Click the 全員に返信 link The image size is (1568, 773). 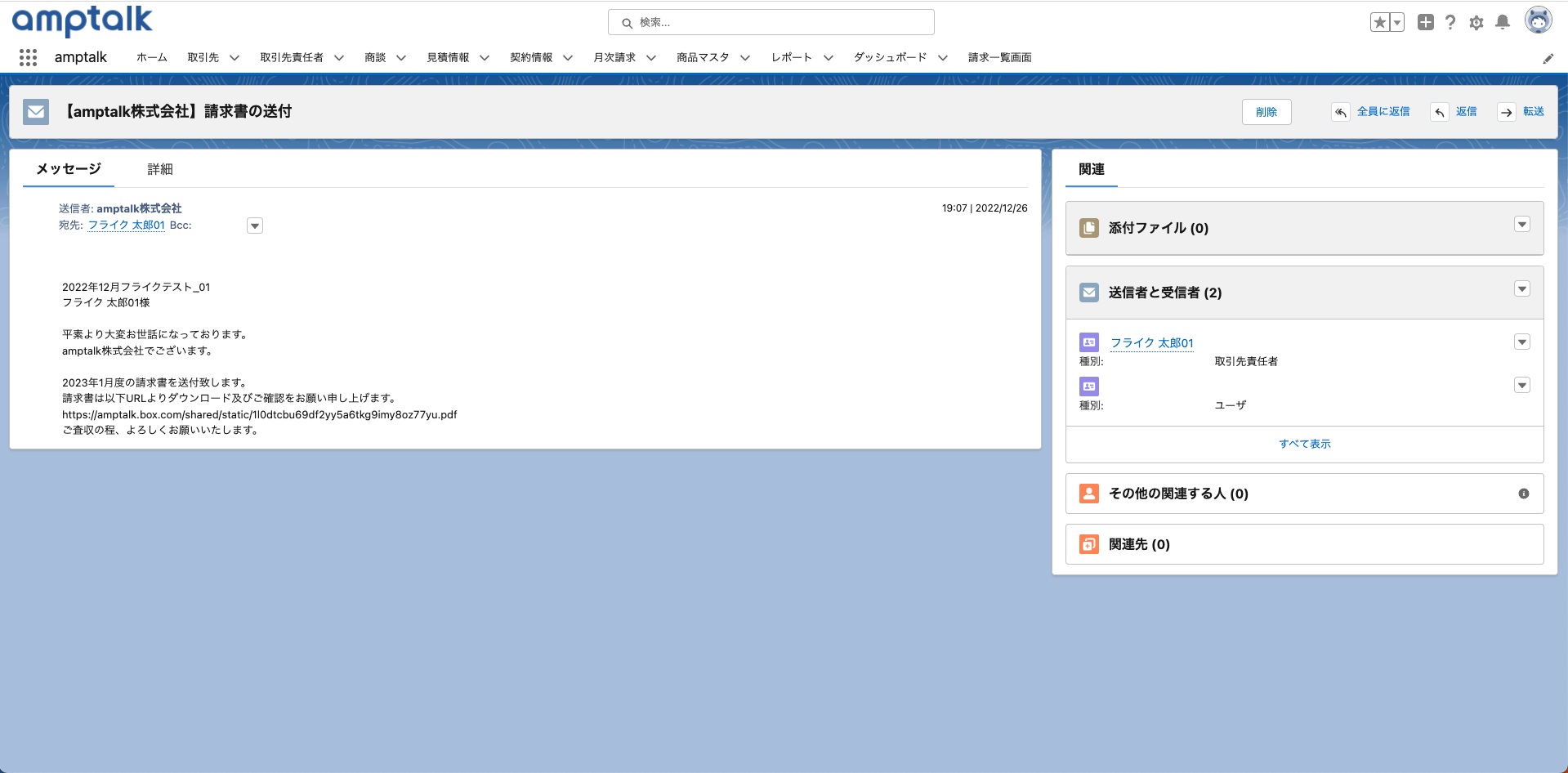click(1383, 112)
